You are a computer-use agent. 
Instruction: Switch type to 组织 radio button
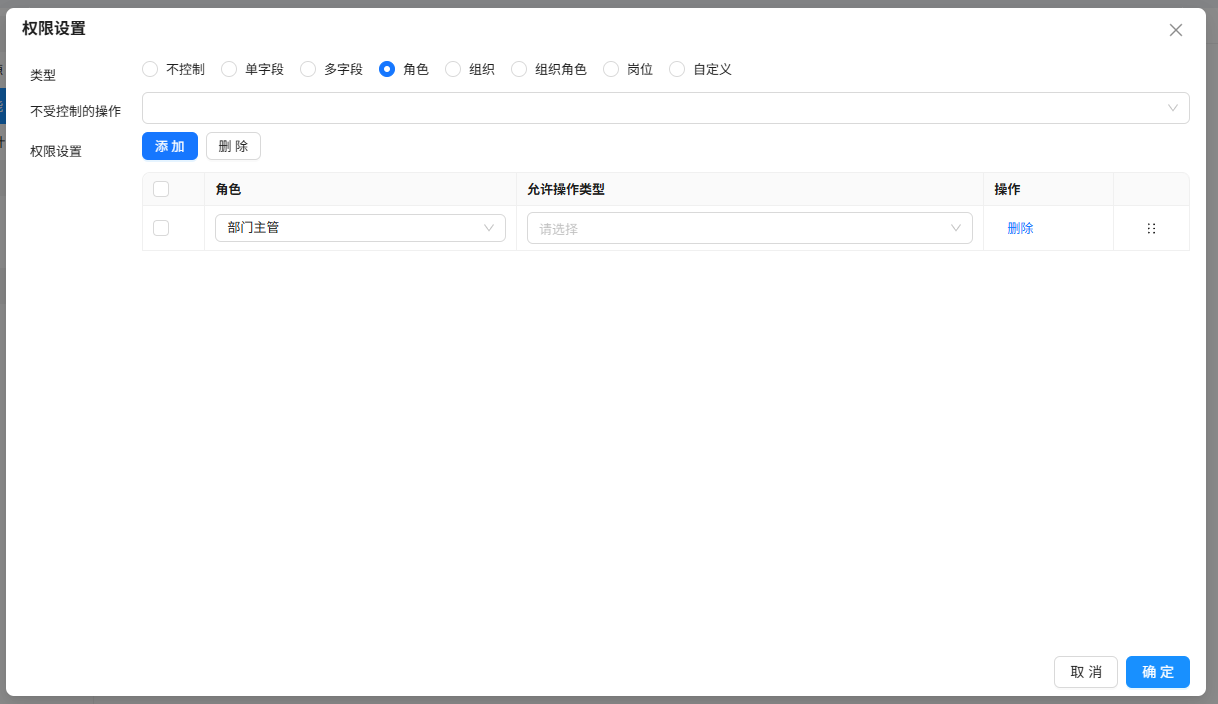point(453,69)
